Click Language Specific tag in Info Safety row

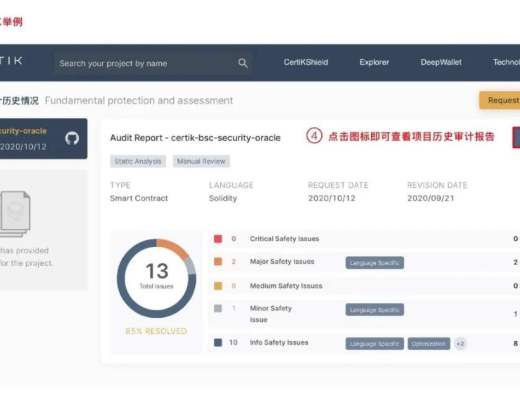click(x=375, y=344)
